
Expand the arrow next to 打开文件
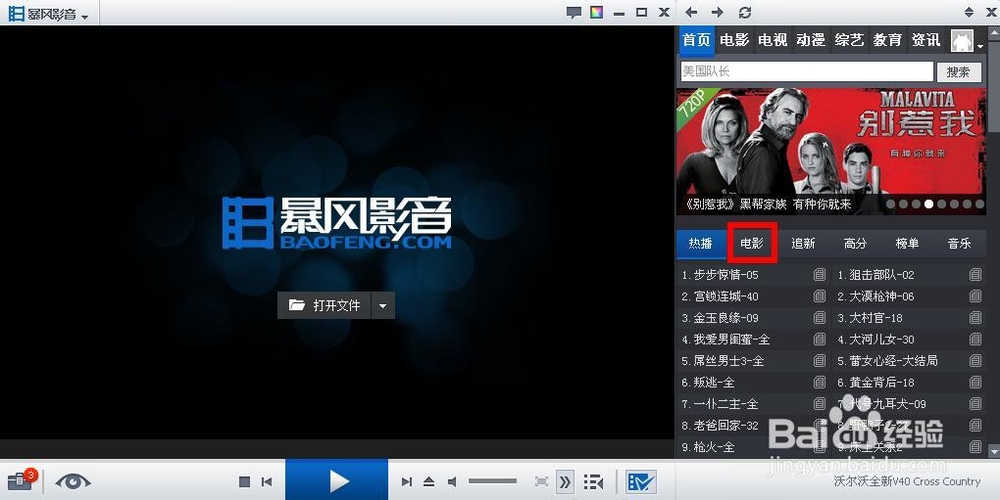[383, 305]
